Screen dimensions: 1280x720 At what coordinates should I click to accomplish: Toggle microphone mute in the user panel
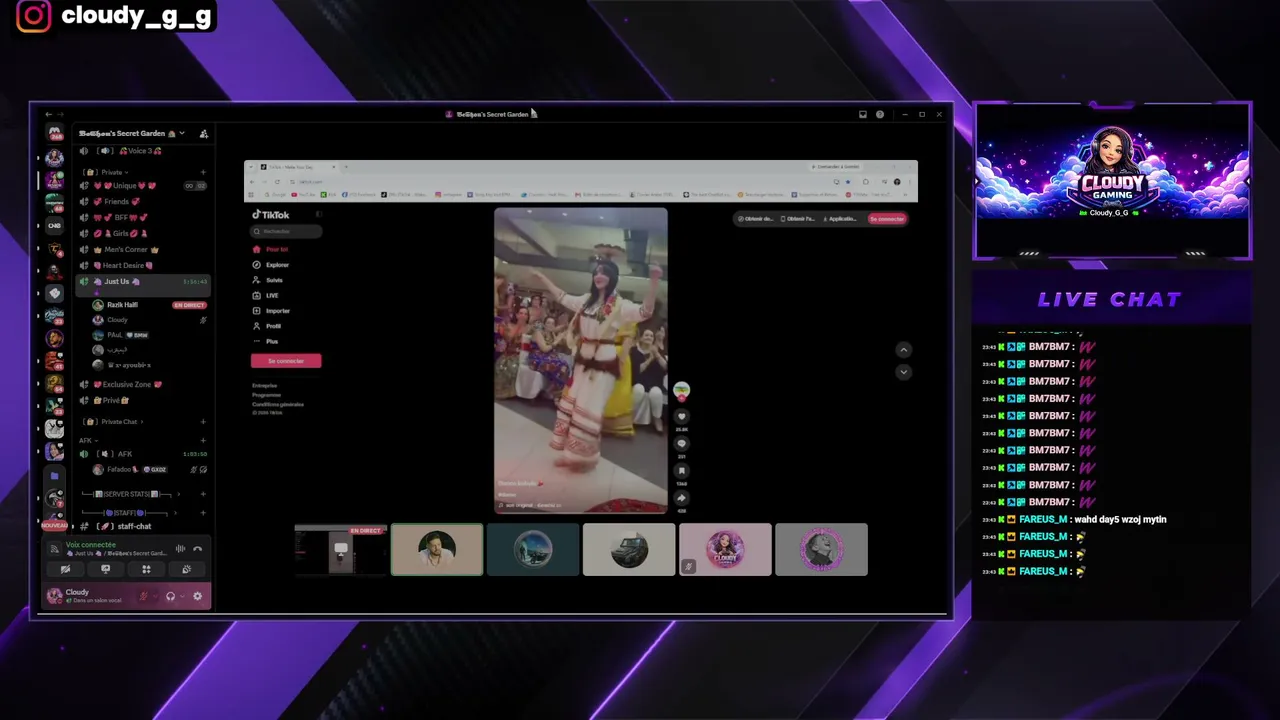143,596
